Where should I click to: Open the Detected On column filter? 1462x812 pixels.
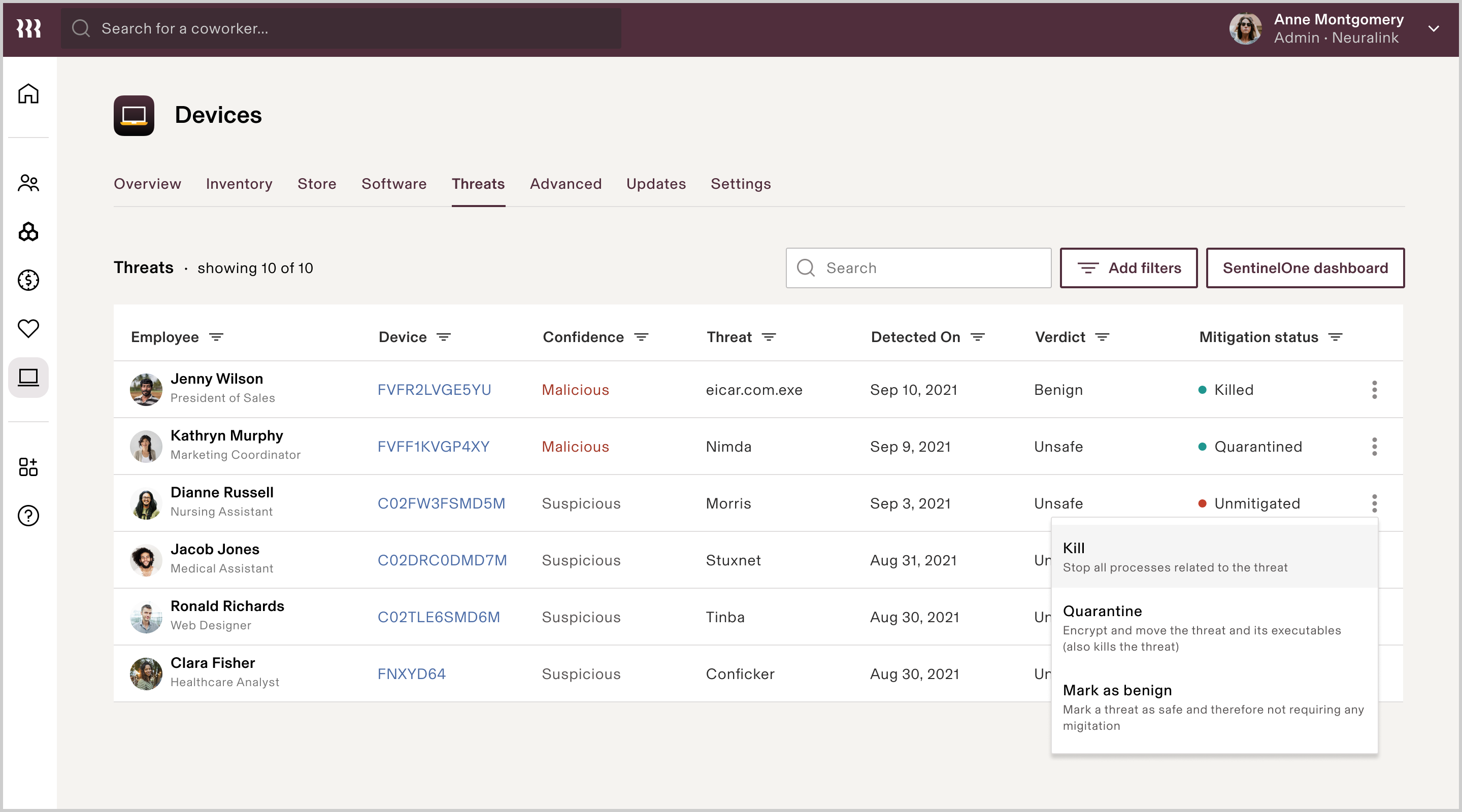point(977,337)
